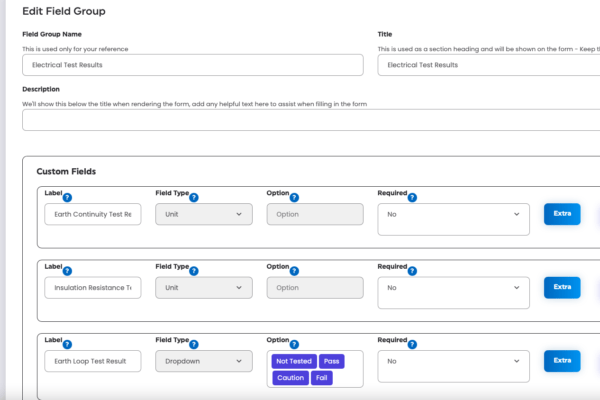
Task: Click help icon beside second row Label
Action: click(67, 271)
